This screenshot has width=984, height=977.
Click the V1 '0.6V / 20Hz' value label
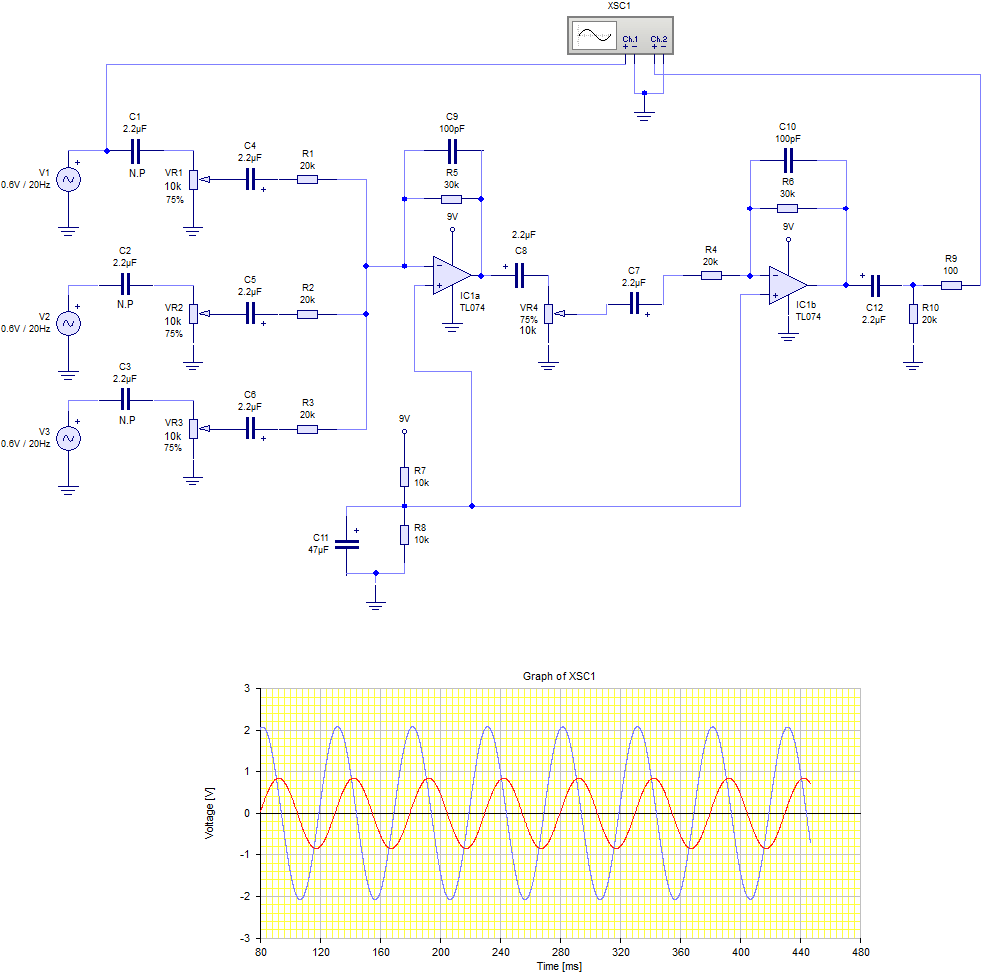coord(26,185)
